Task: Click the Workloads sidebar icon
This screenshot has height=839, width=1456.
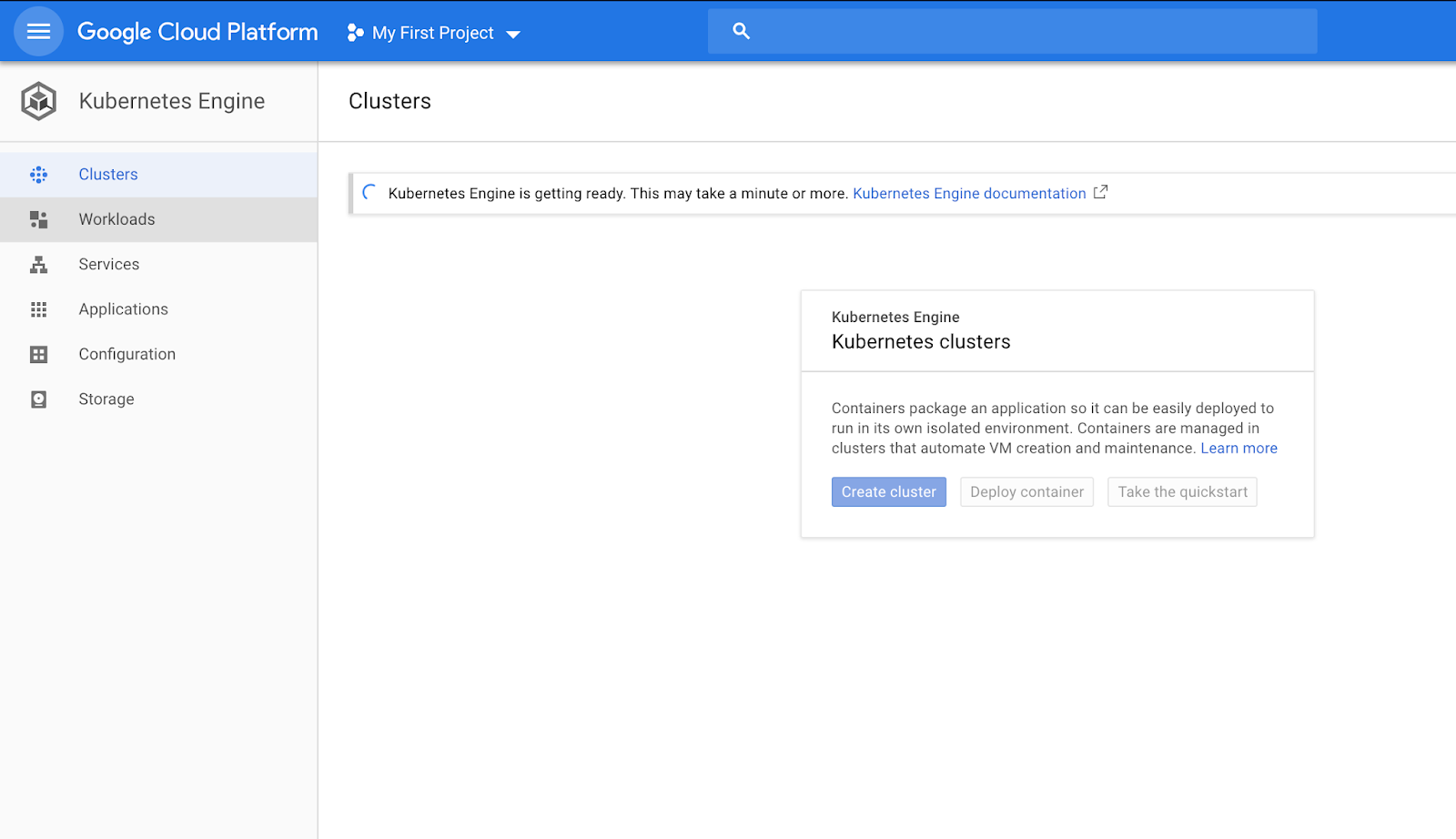Action: pos(38,219)
